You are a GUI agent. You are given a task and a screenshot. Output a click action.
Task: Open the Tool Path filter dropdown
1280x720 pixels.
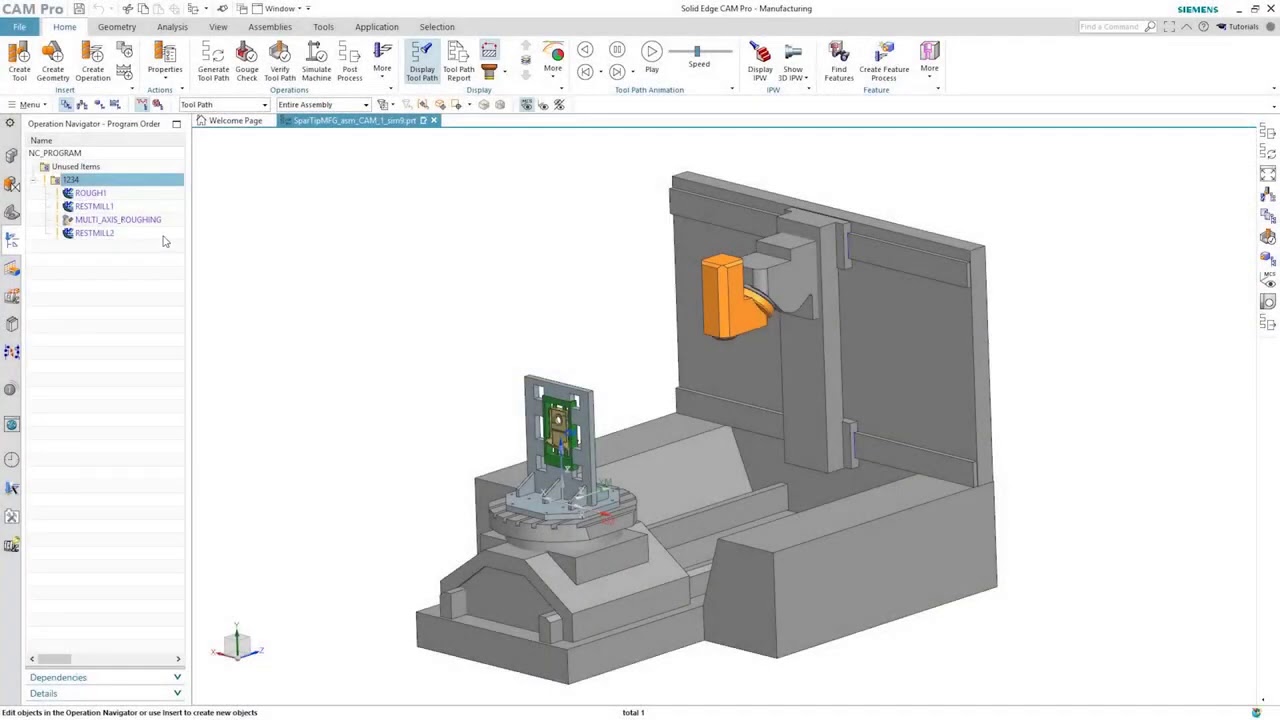[224, 105]
